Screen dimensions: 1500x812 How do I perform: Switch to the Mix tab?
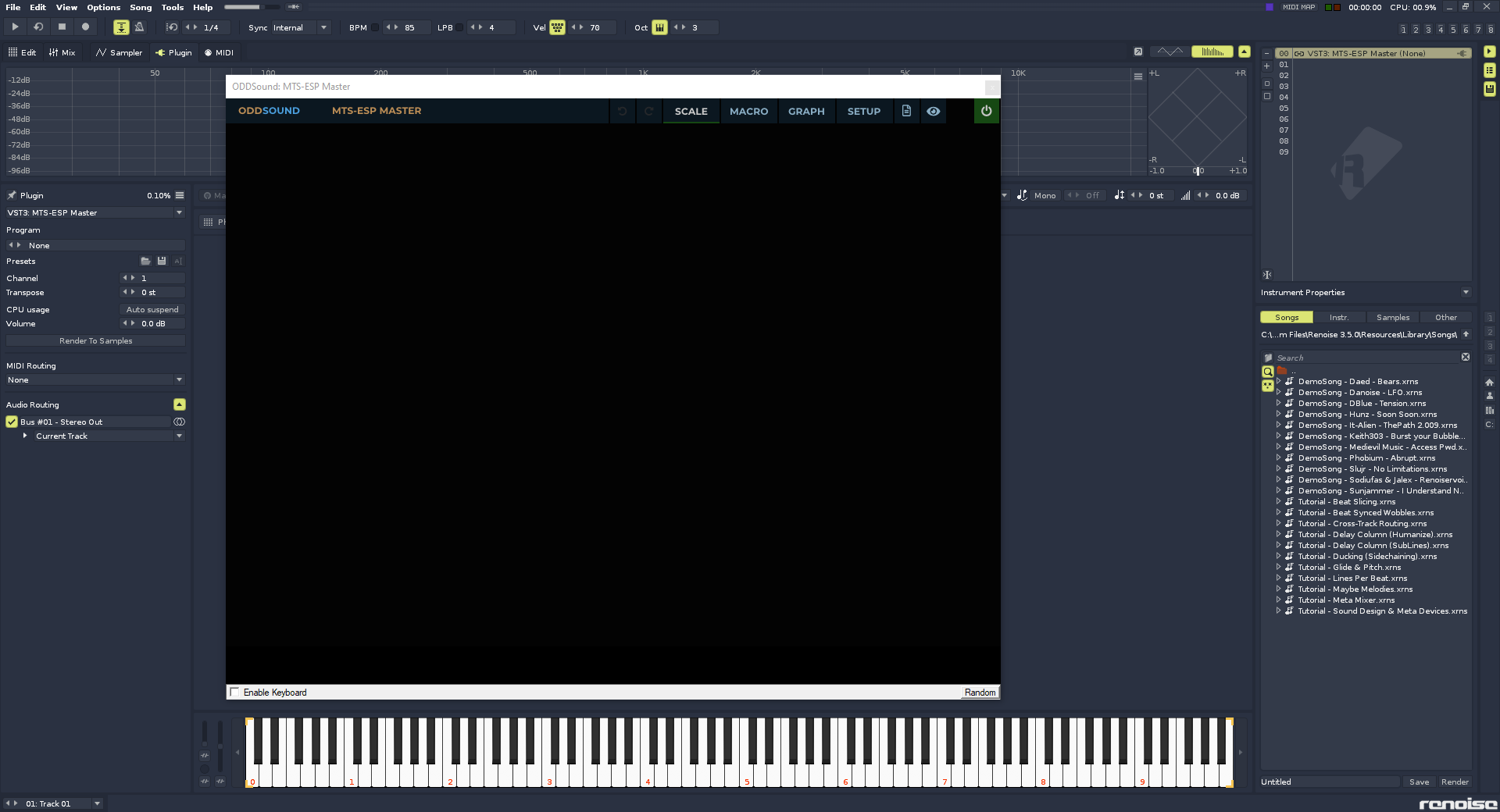[x=62, y=52]
